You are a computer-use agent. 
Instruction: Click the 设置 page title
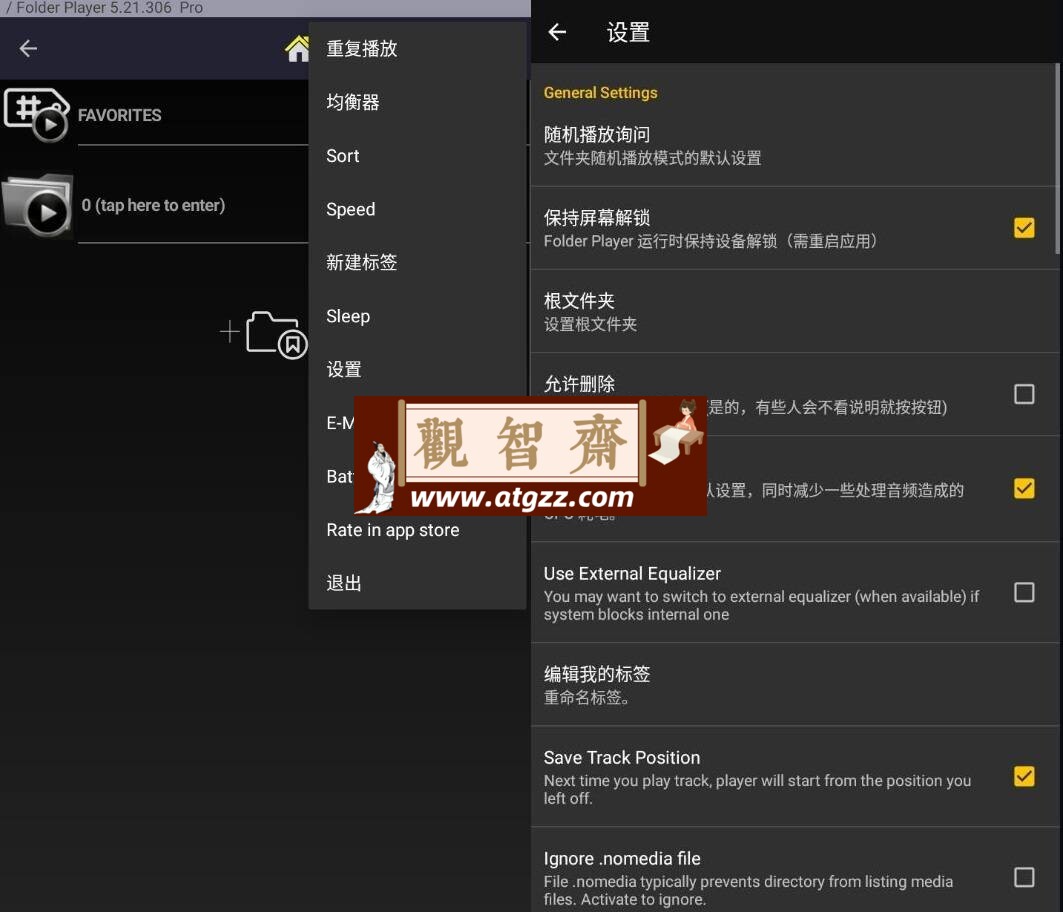628,33
